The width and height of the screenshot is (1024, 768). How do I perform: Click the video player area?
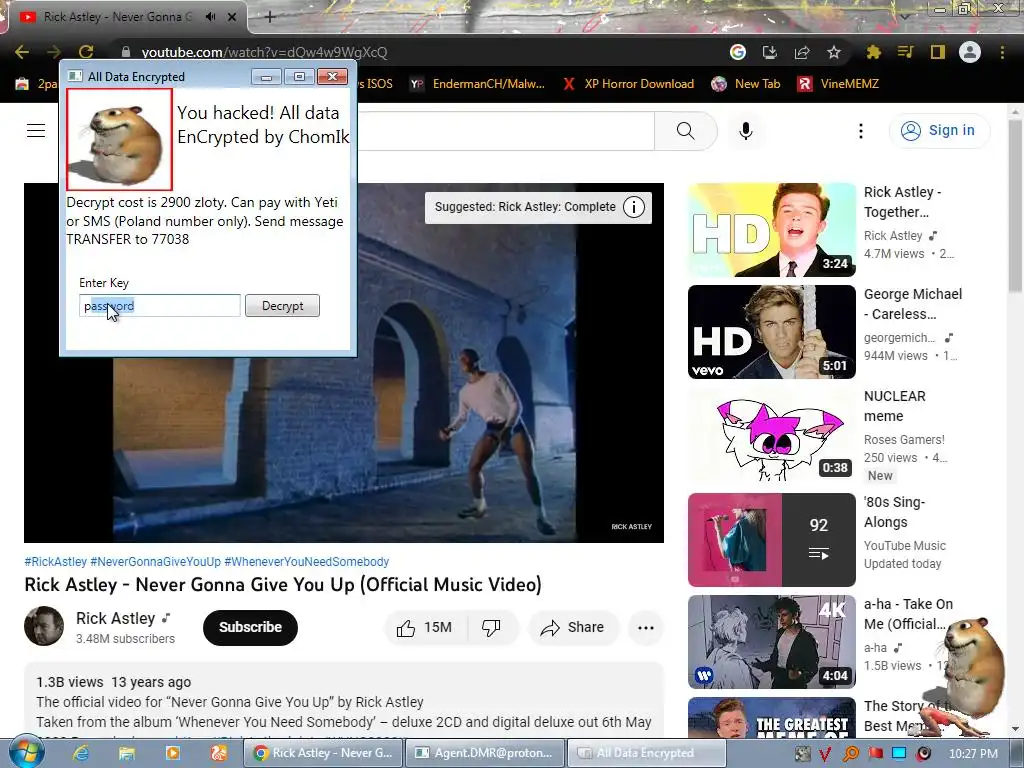point(344,363)
